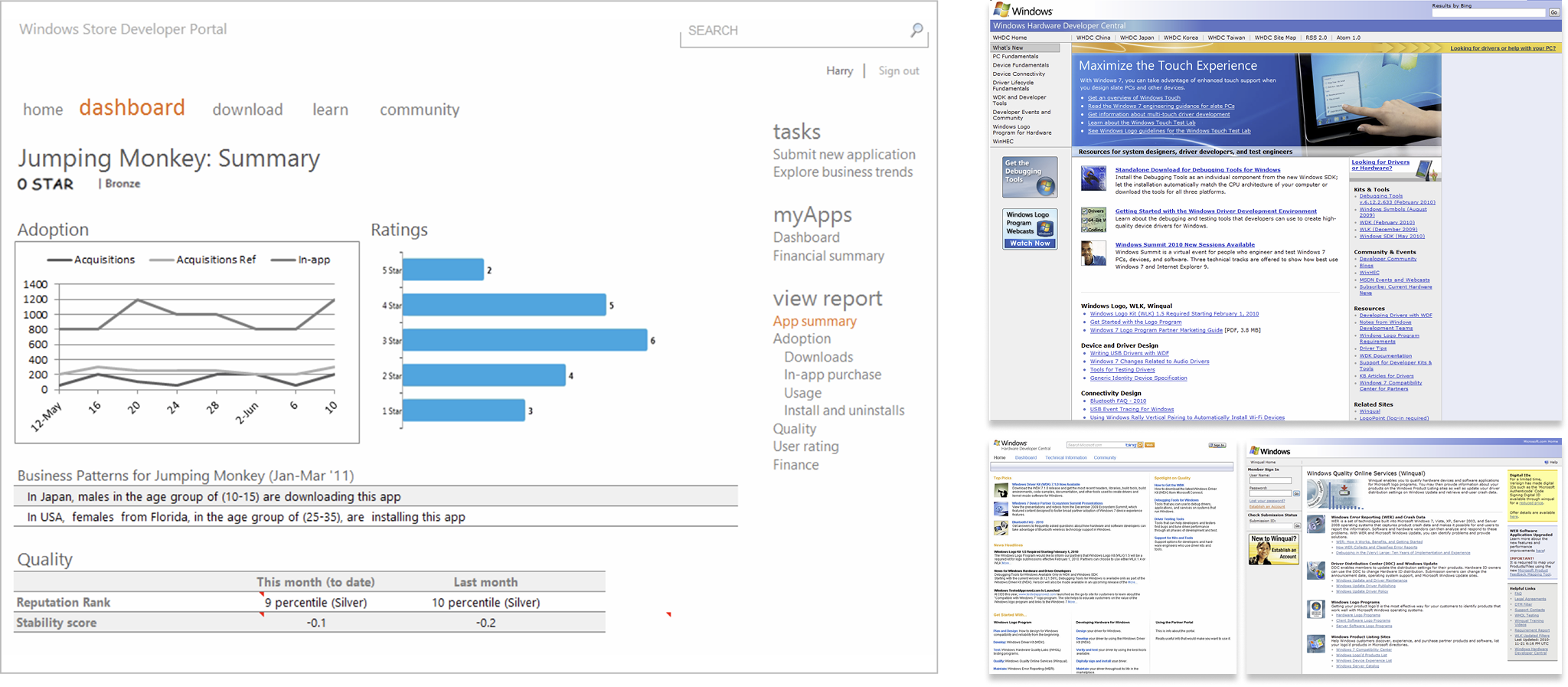1568x687 pixels.
Task: Click Go button next to Bing search box
Action: tap(1553, 12)
